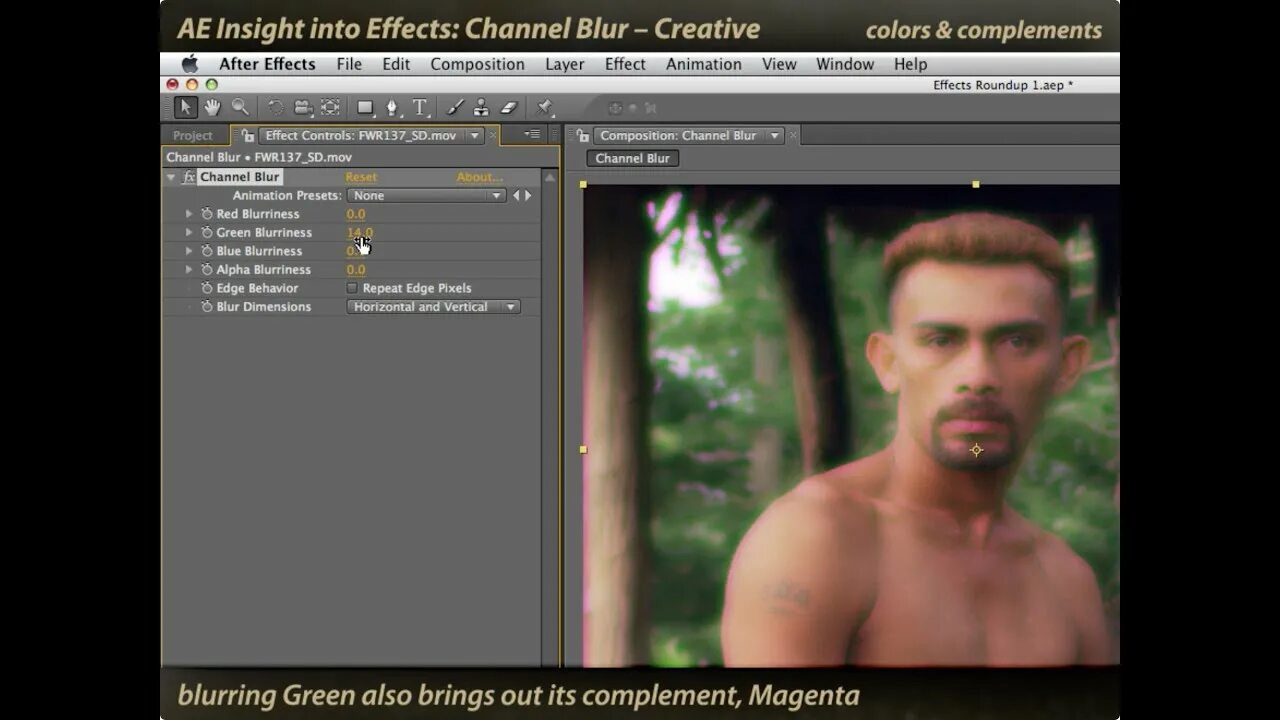Toggle the lock on Composition panel
1280x720 pixels.
(x=583, y=135)
